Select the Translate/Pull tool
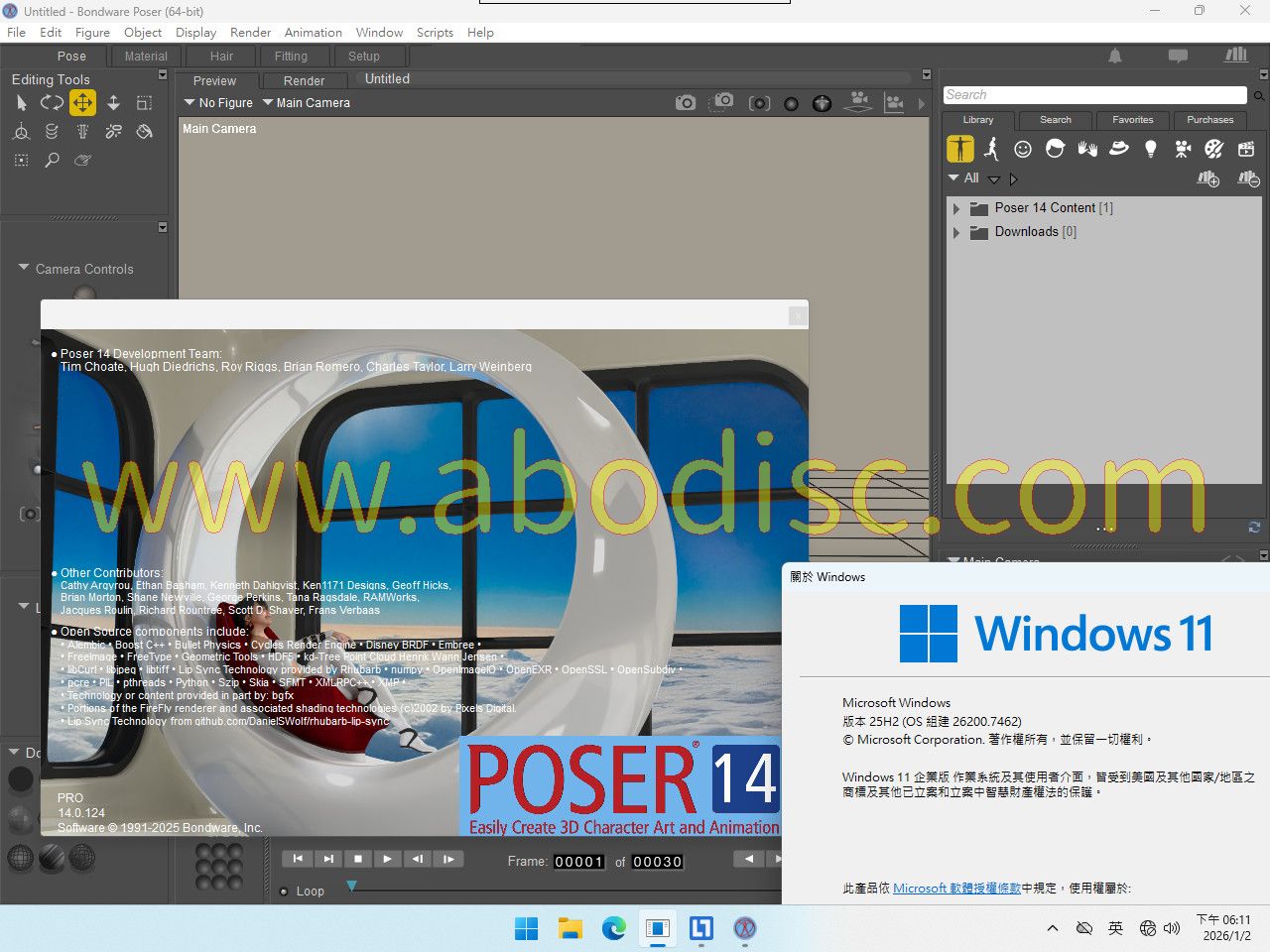This screenshot has height=952, width=1270. (82, 102)
